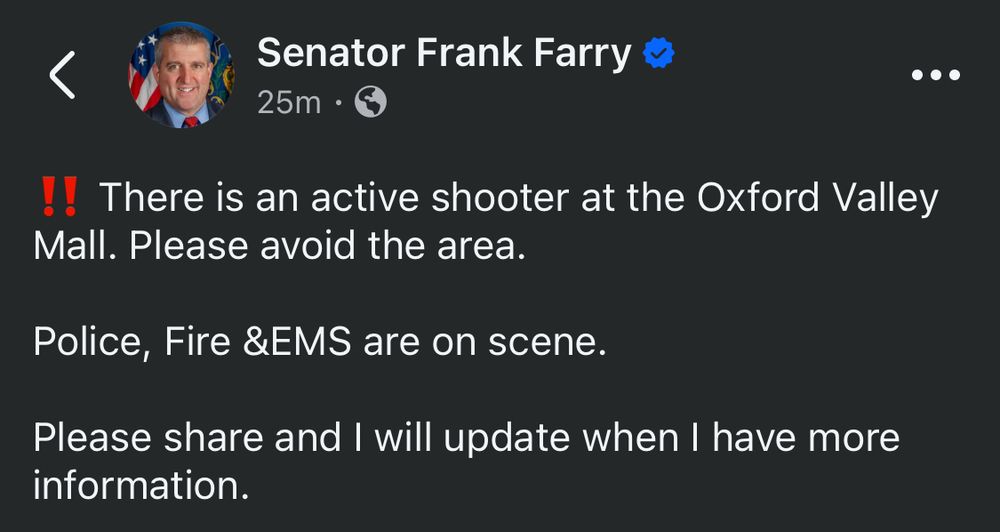Click the 'Please share' text

click(x=148, y=438)
